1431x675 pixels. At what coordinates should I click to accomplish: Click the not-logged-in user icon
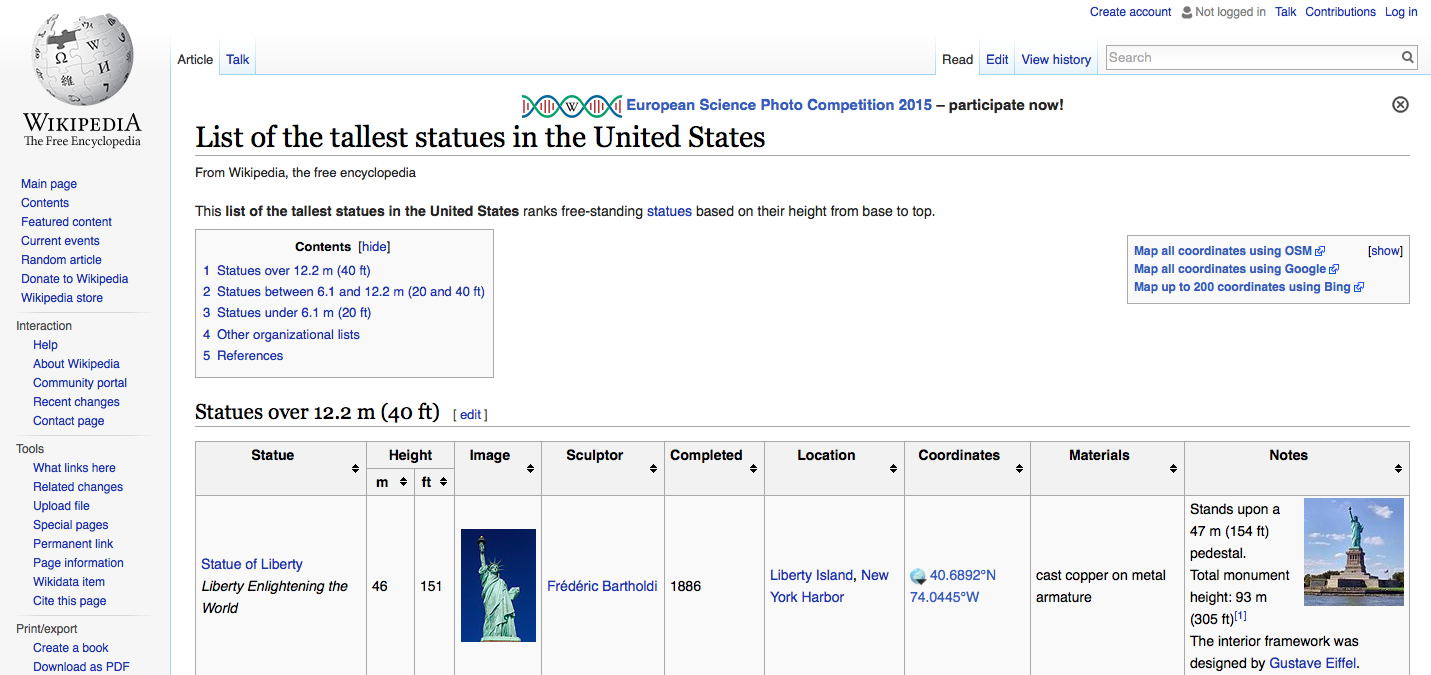coord(1187,12)
